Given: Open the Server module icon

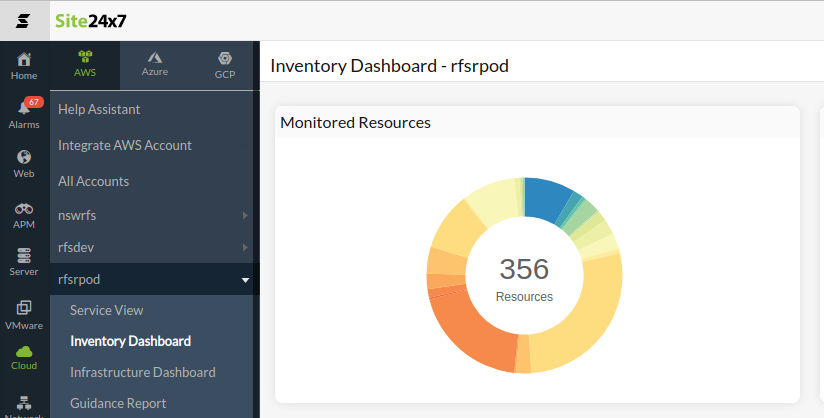Looking at the screenshot, I should pos(24,256).
